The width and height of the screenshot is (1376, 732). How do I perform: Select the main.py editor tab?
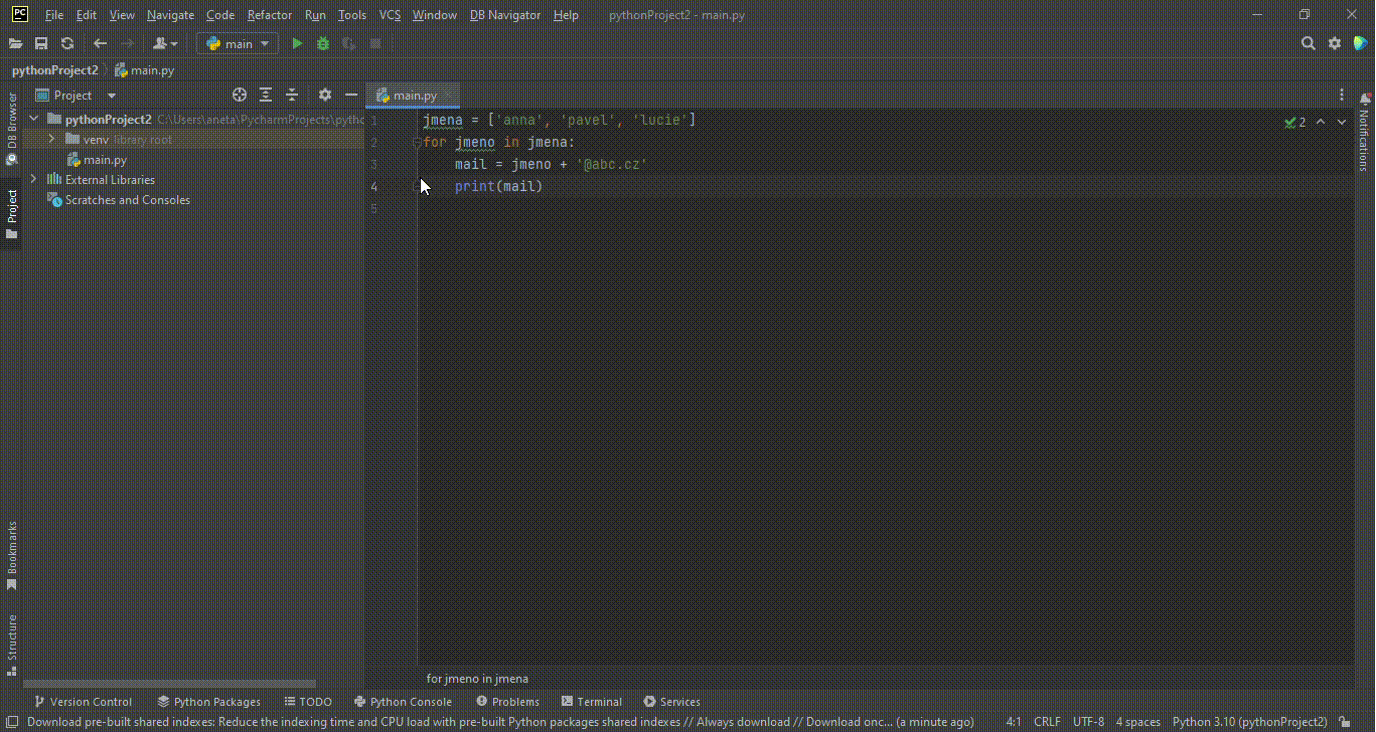click(x=412, y=95)
